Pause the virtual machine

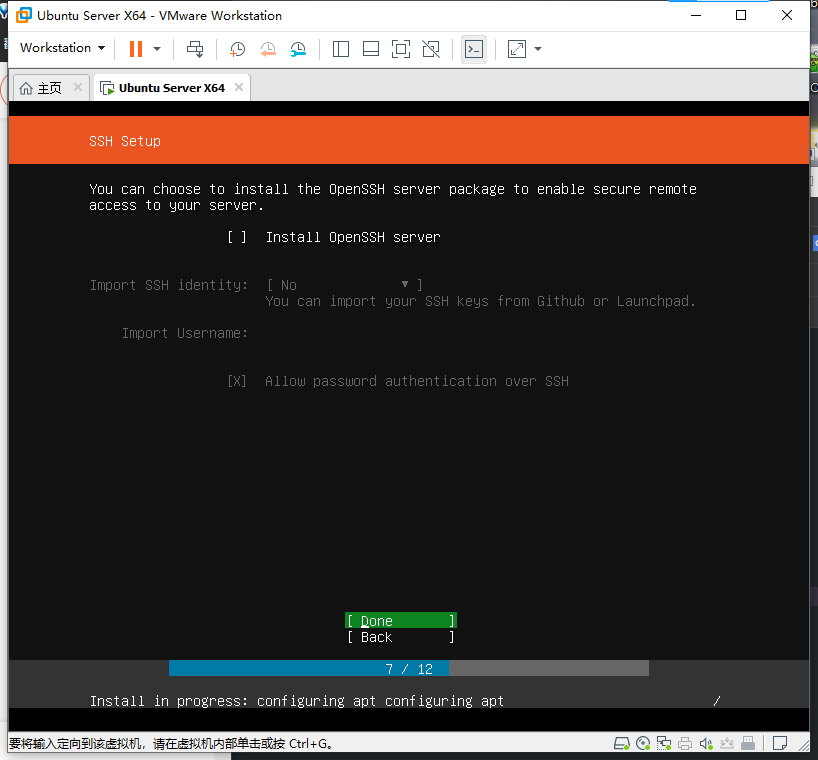tap(136, 49)
